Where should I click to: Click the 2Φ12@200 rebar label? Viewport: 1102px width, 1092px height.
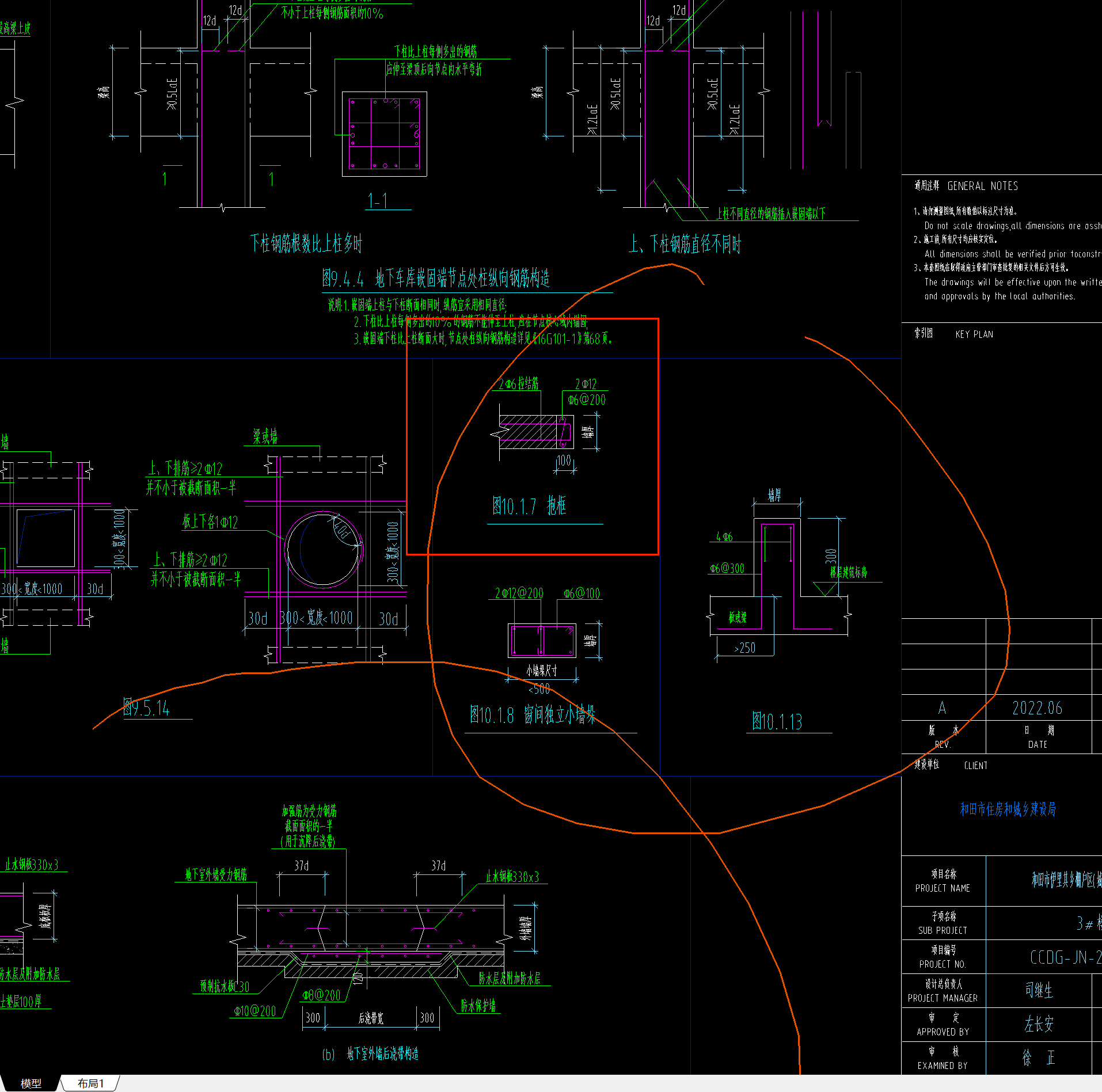pyautogui.click(x=519, y=593)
